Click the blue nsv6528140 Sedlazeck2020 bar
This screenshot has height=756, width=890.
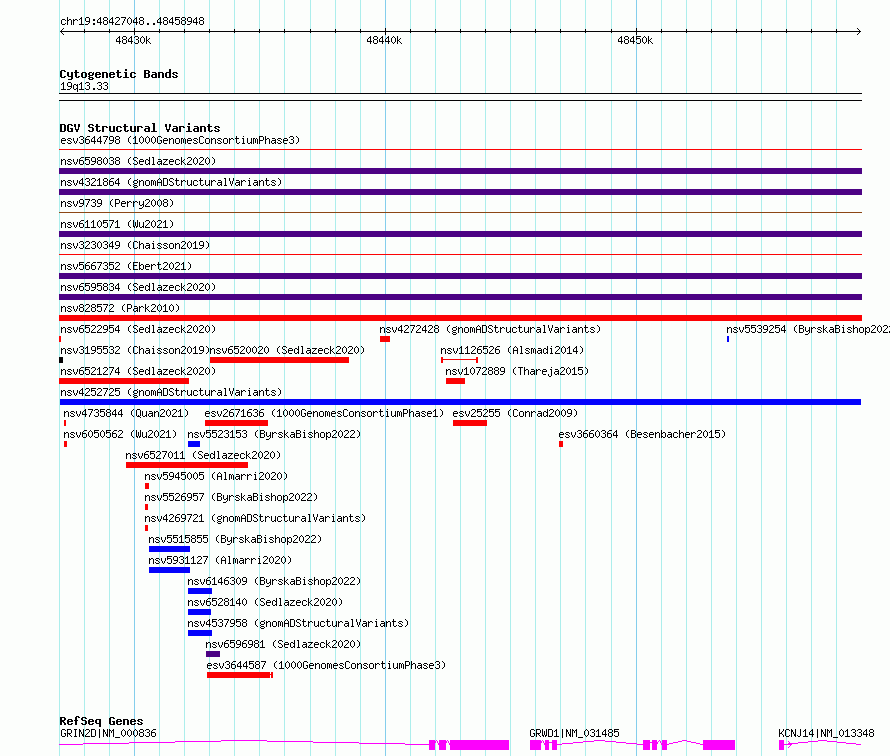pos(199,612)
